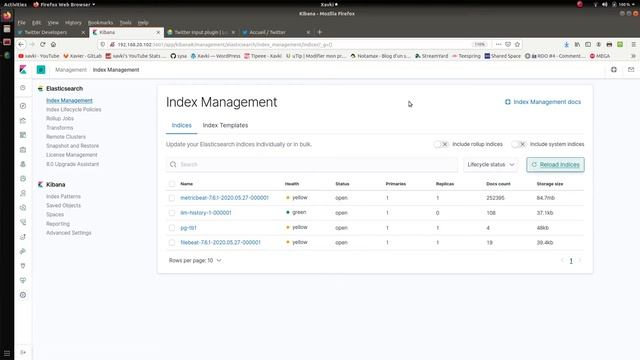Viewport: 640px width, 360px height.
Task: Check the filebeat-7.6.1 index checkbox
Action: pos(172,242)
